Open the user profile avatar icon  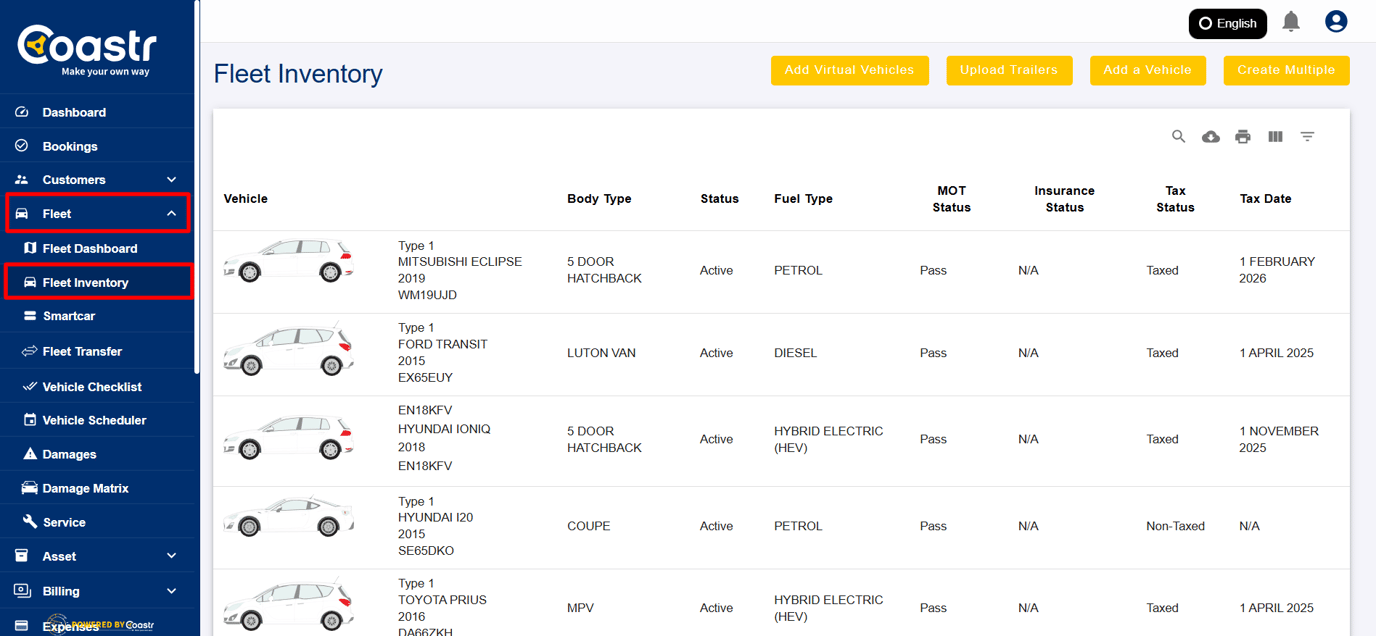[x=1335, y=22]
